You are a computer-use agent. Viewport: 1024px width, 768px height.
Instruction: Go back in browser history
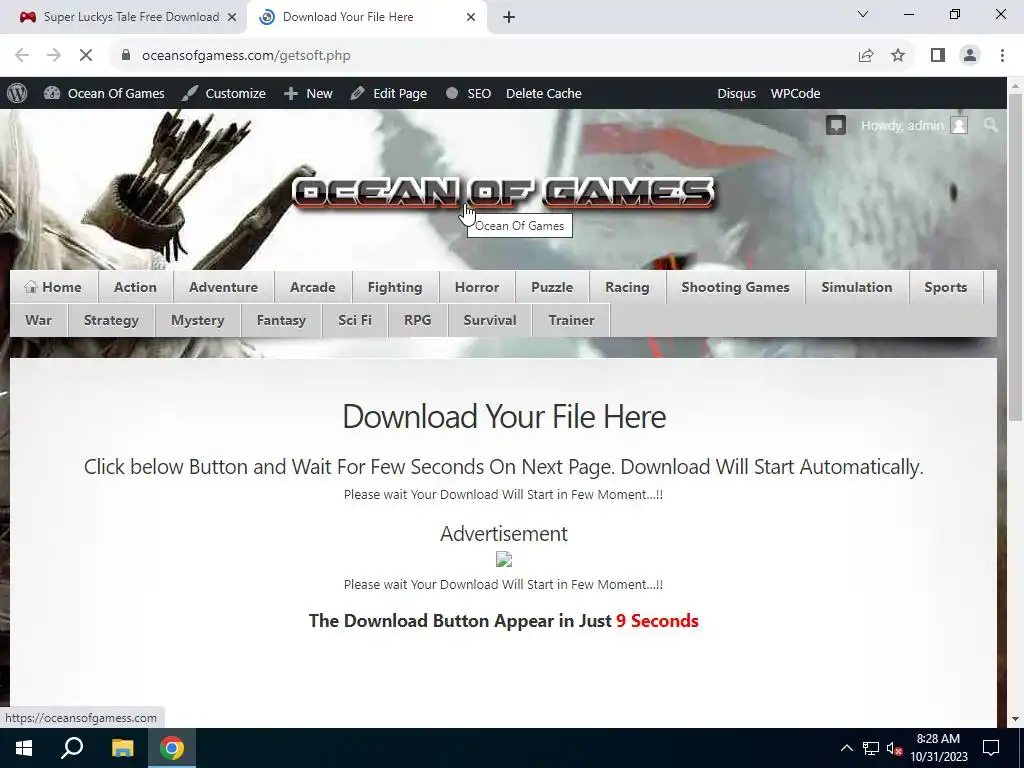pyautogui.click(x=22, y=56)
